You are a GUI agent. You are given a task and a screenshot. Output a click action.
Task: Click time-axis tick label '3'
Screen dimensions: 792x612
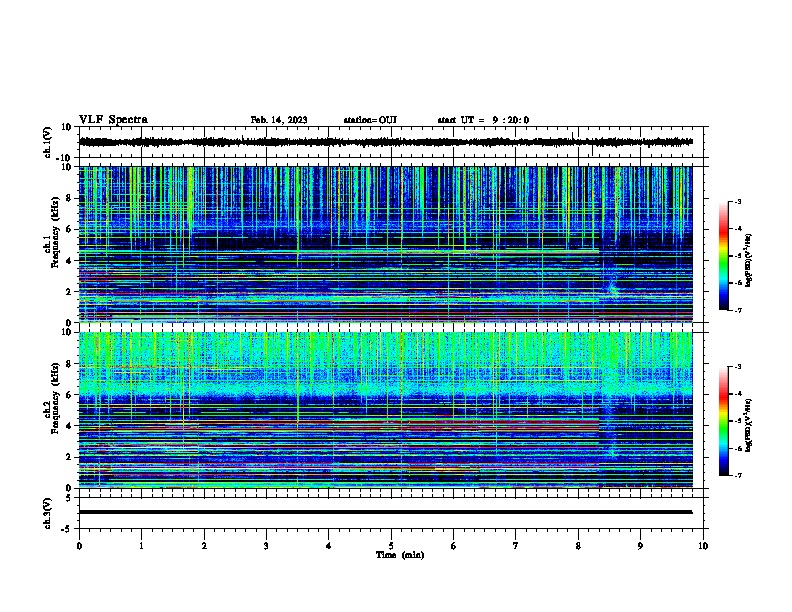click(266, 546)
